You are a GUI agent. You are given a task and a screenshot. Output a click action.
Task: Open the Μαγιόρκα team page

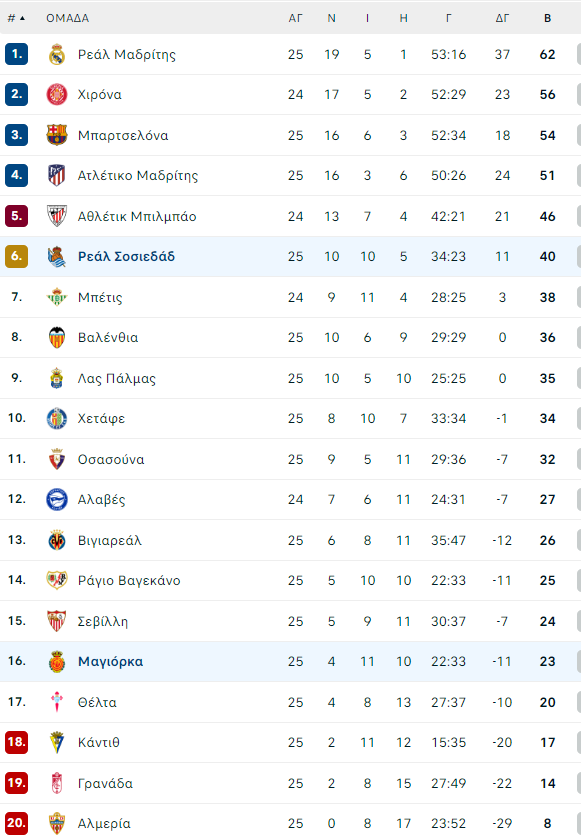pyautogui.click(x=110, y=661)
